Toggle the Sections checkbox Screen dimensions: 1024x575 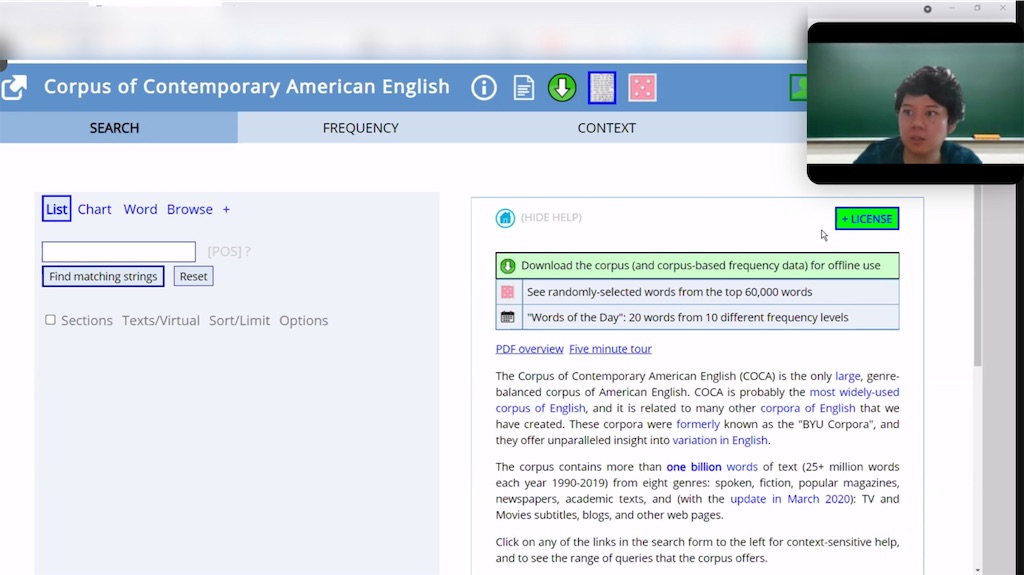point(50,320)
